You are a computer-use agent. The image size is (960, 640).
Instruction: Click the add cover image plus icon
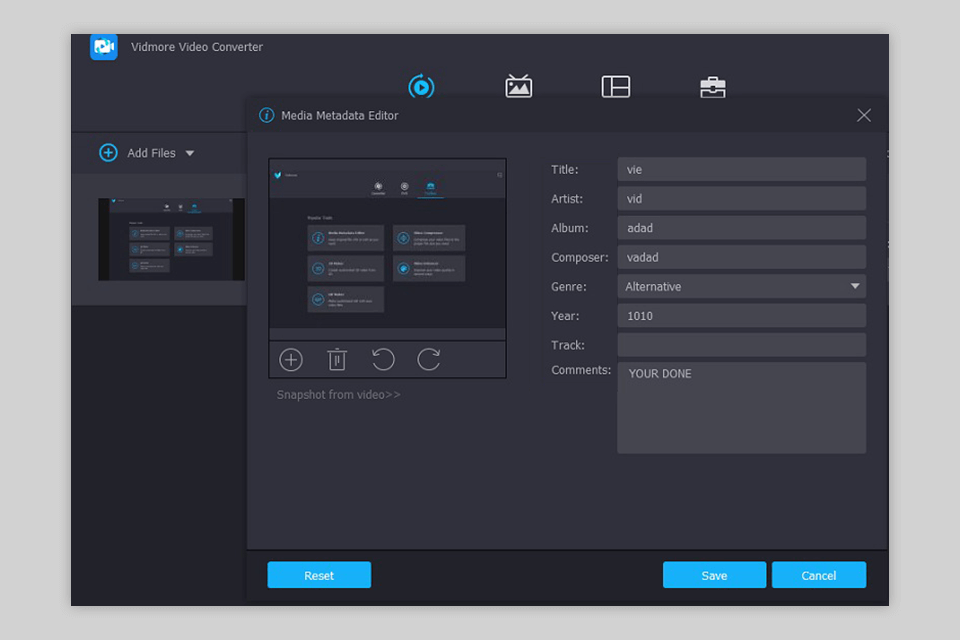pyautogui.click(x=290, y=360)
